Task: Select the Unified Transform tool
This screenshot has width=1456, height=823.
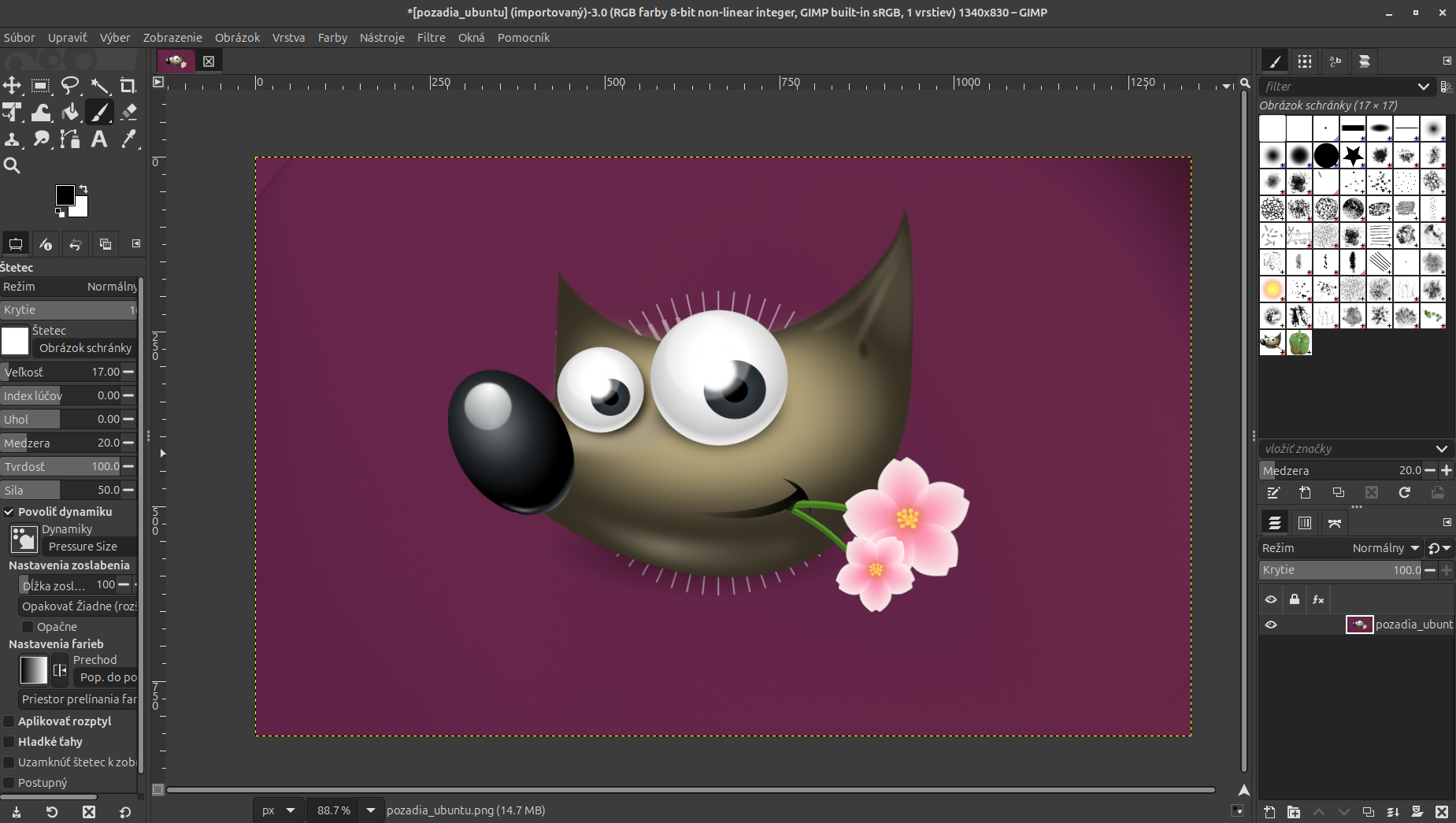Action: (x=12, y=113)
